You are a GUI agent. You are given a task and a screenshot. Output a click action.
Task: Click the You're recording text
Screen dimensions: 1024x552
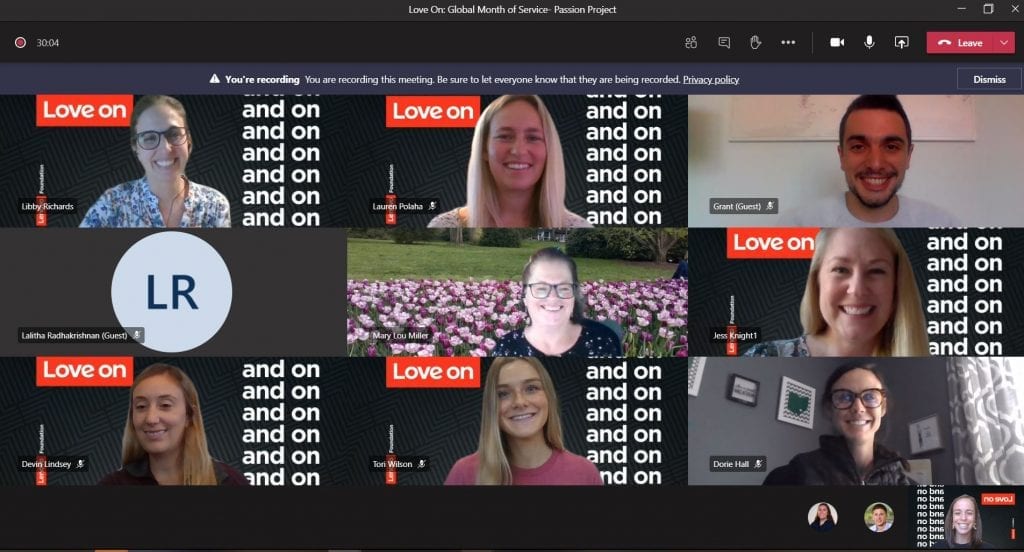[262, 79]
